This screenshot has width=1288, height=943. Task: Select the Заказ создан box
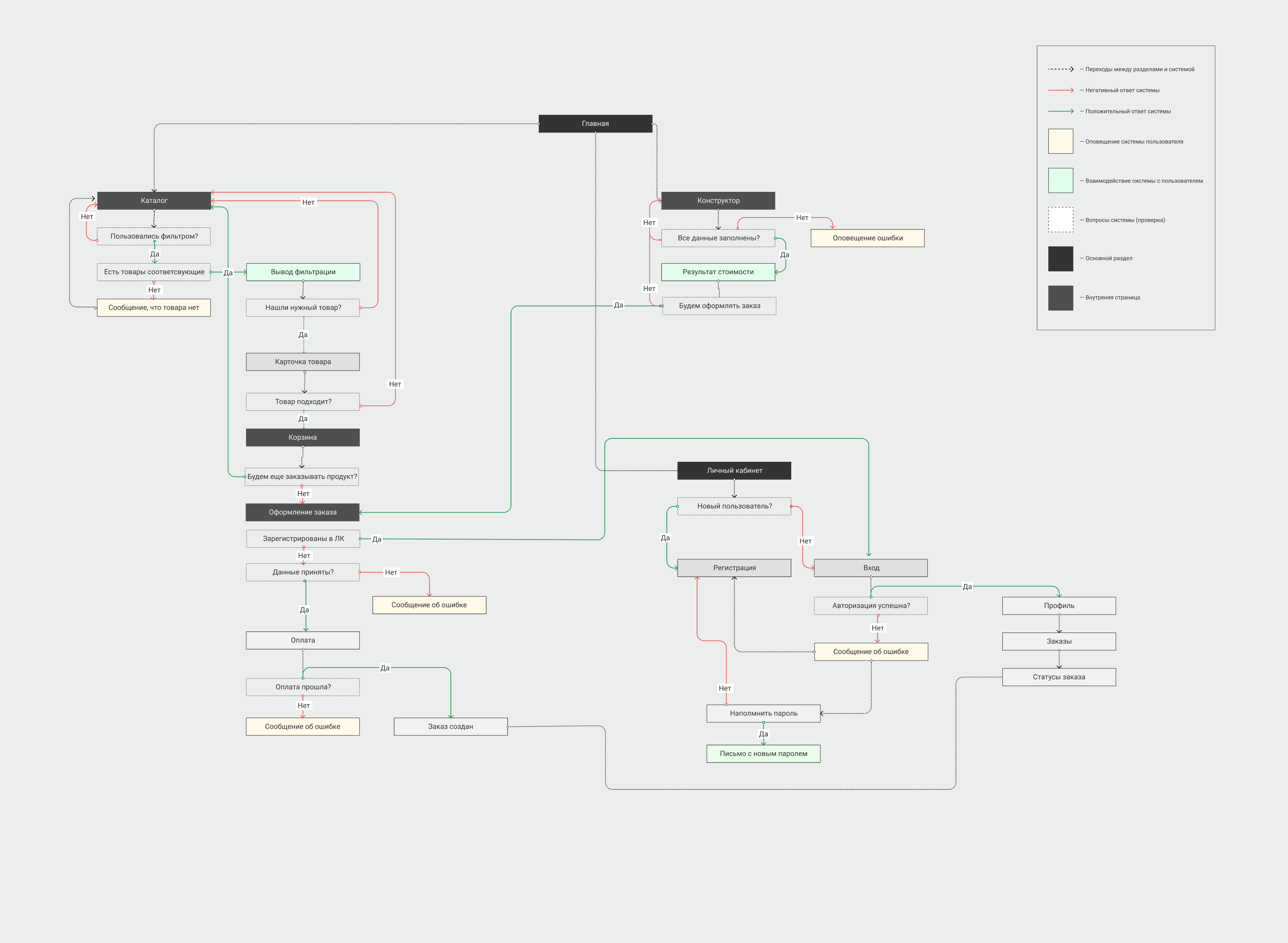450,727
